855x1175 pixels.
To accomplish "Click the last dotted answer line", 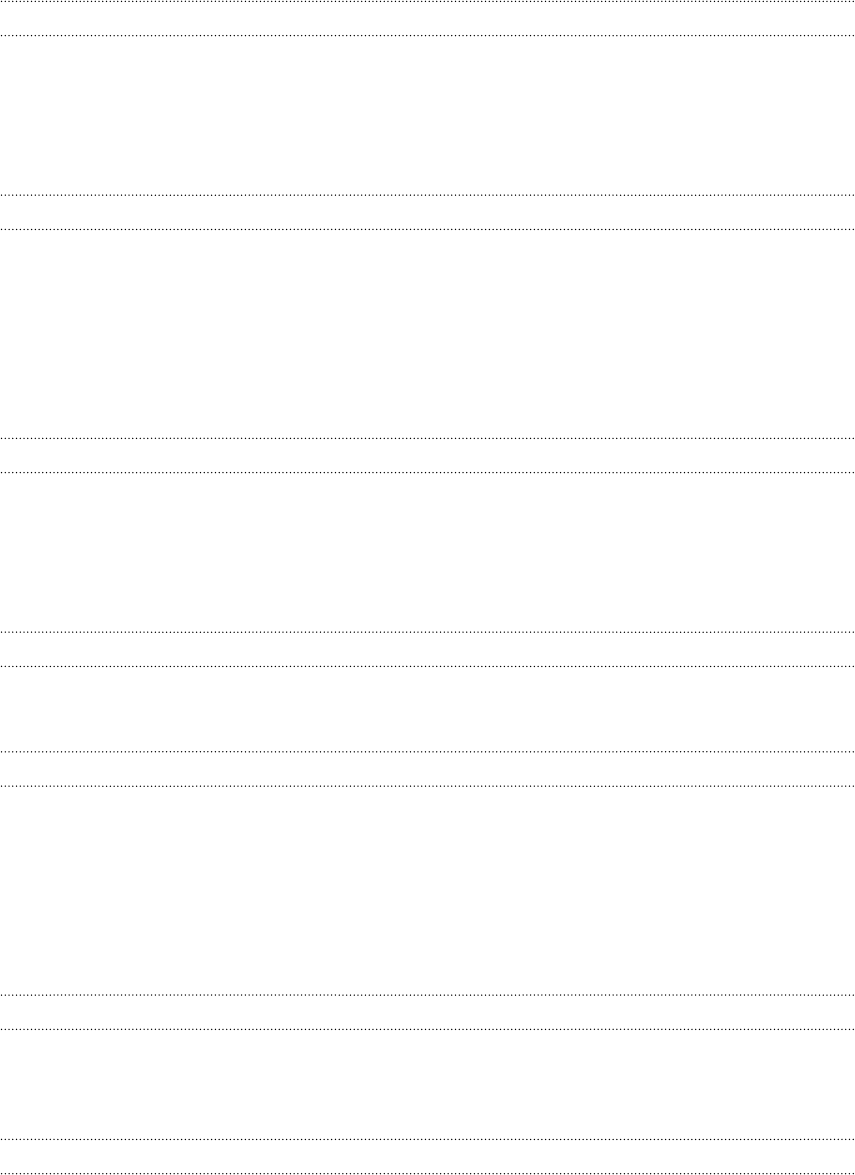I will [427, 1173].
